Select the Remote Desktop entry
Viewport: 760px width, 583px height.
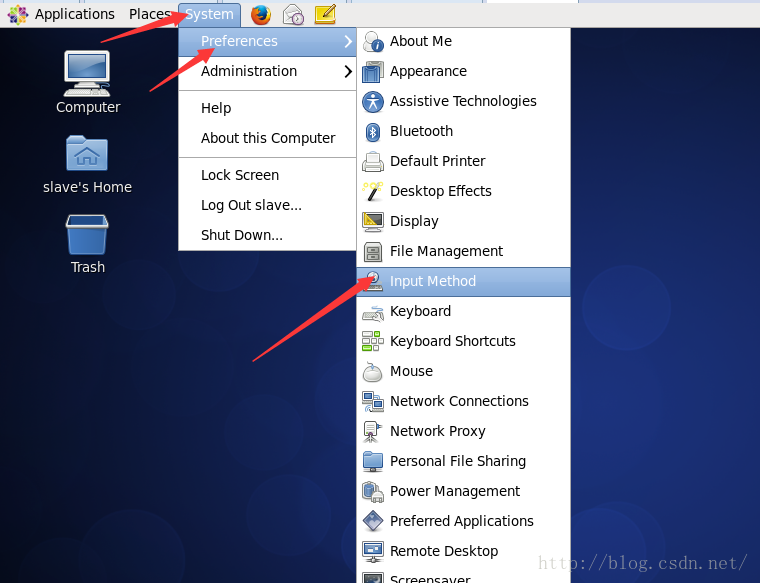(x=463, y=551)
